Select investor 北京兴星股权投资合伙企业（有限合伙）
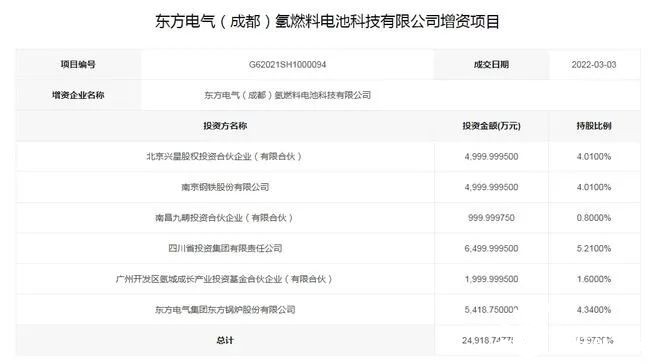This screenshot has width=660, height=364. [225, 157]
